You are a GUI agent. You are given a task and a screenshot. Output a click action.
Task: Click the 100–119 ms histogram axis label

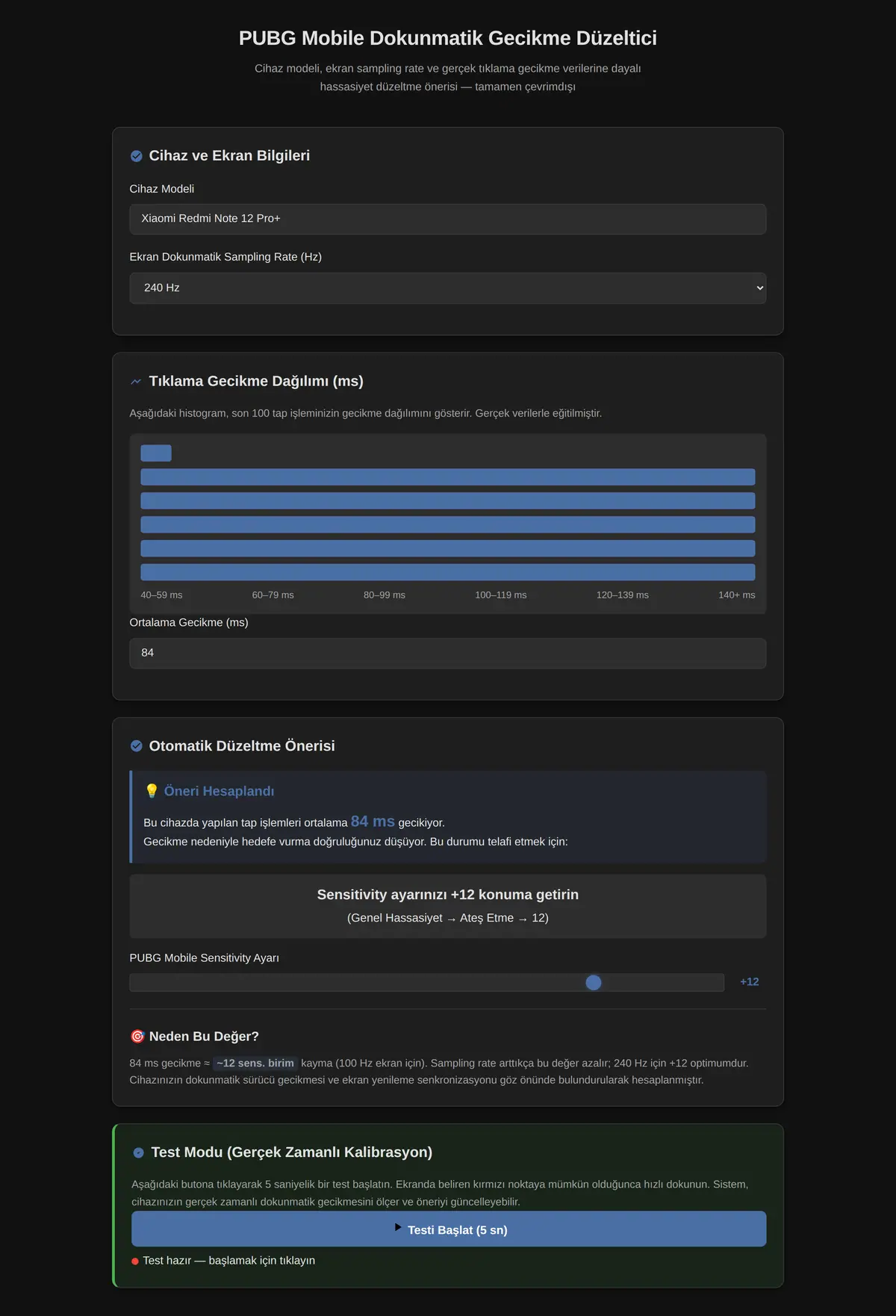501,595
